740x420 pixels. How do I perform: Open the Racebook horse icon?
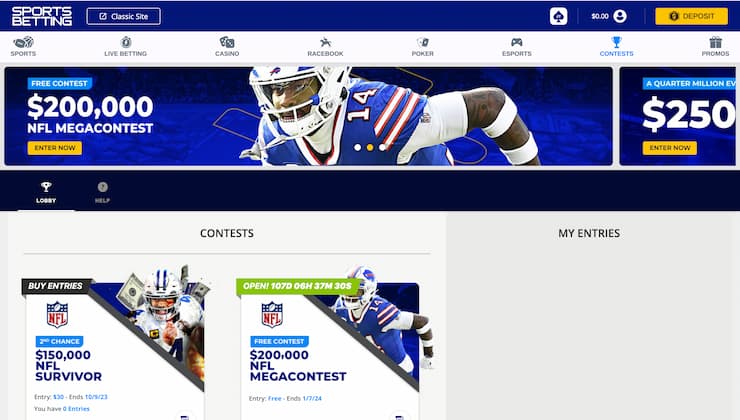tap(325, 42)
